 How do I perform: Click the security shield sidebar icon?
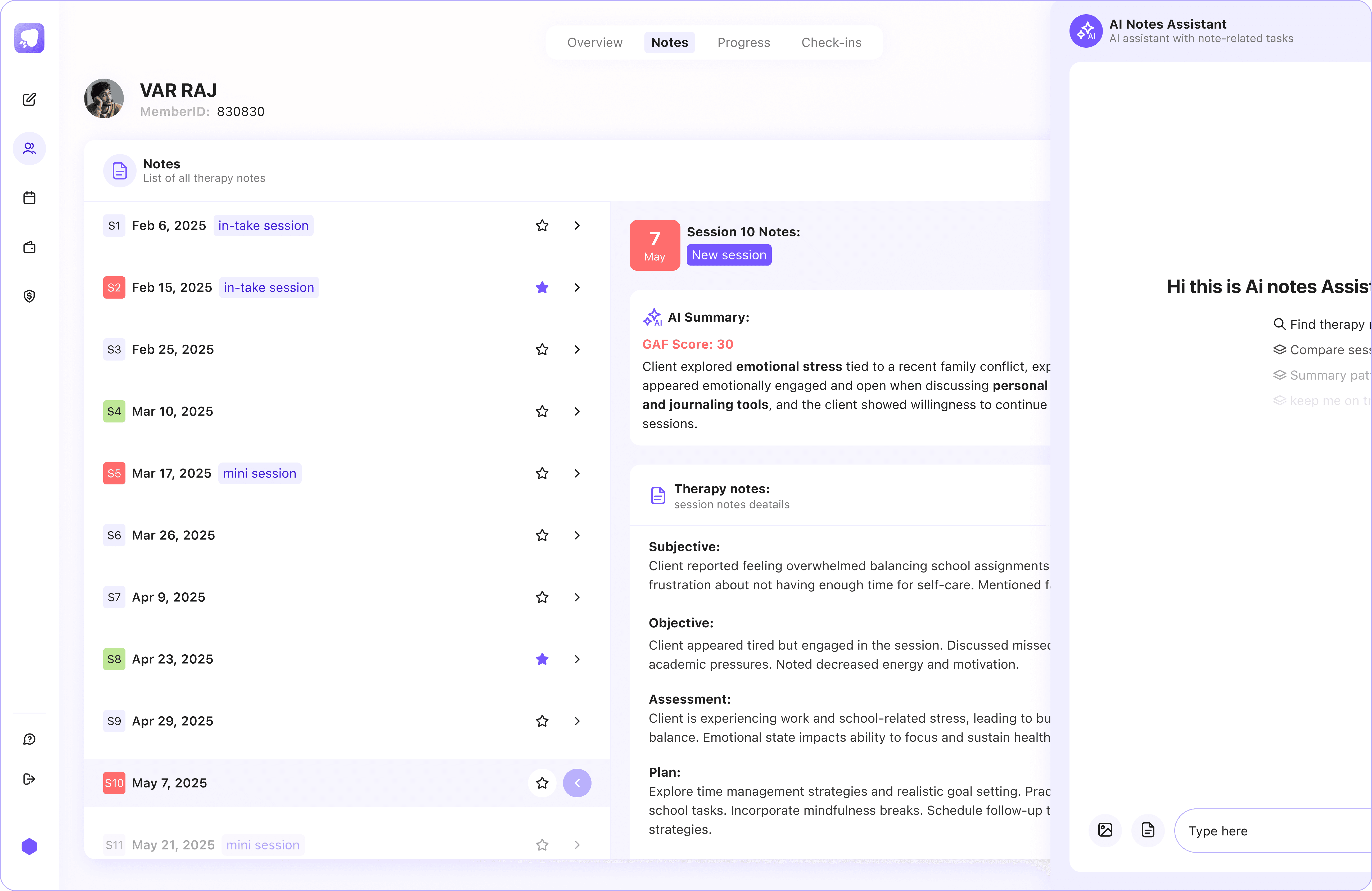coord(29,296)
